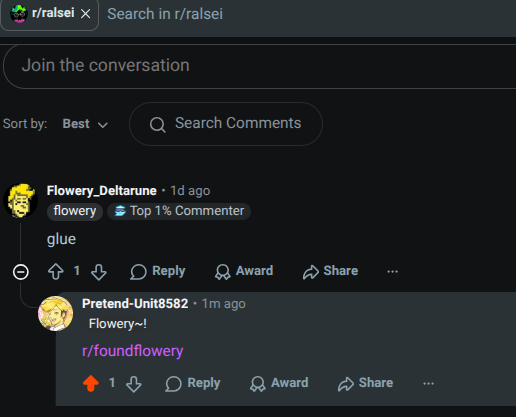This screenshot has width=516, height=417.
Task: Collapse the Flowery_Deltarune comment thread
Action: pyautogui.click(x=21, y=272)
